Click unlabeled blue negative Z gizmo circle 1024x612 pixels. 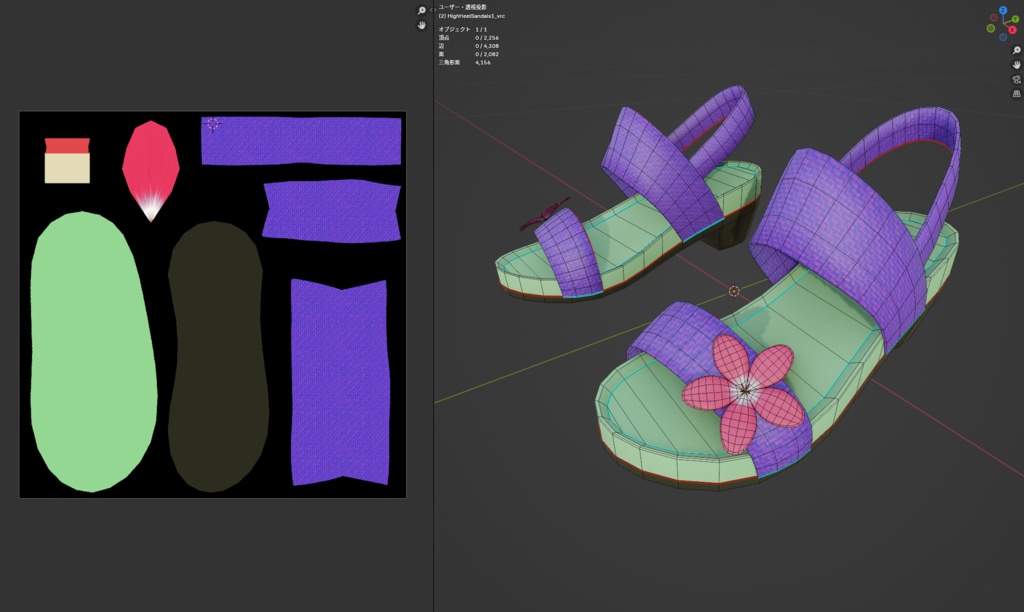point(1003,35)
